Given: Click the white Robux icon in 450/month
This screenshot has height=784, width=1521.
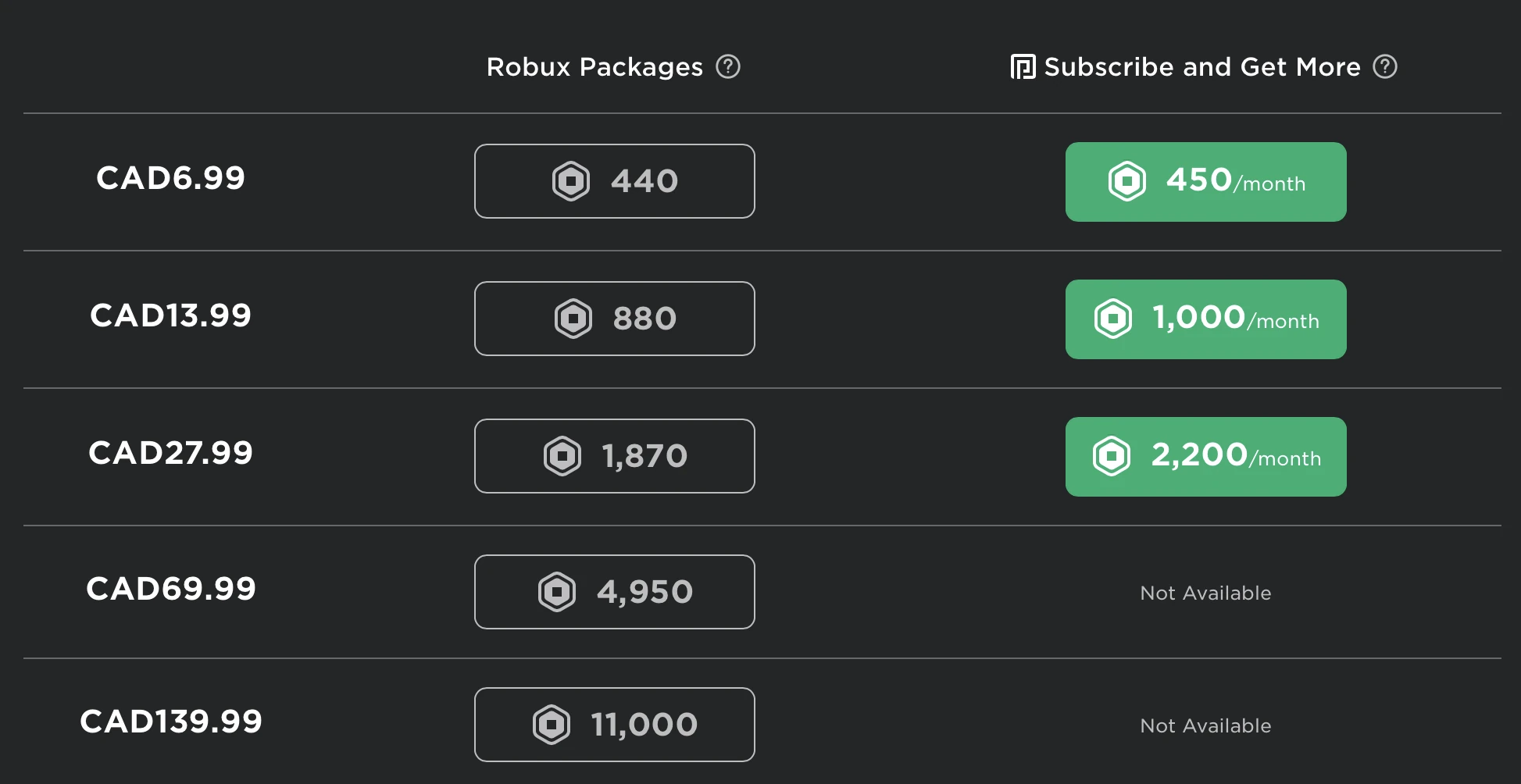Looking at the screenshot, I should click(1127, 182).
